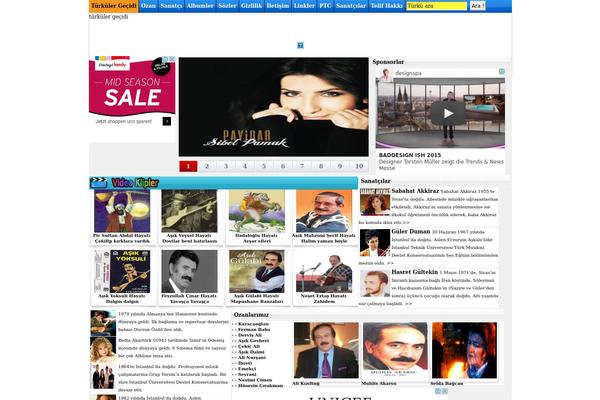
Task: Open Derviş Ali in Ozanlarımız list
Action: 249,335
